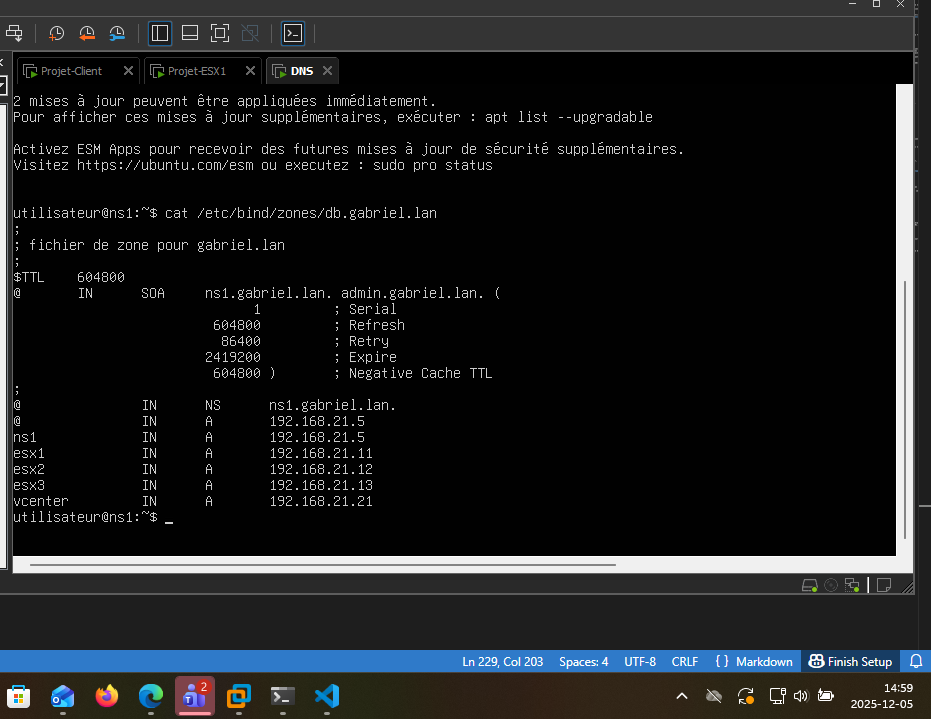Open the message log note icon
The height and width of the screenshot is (719, 931).
(x=884, y=585)
